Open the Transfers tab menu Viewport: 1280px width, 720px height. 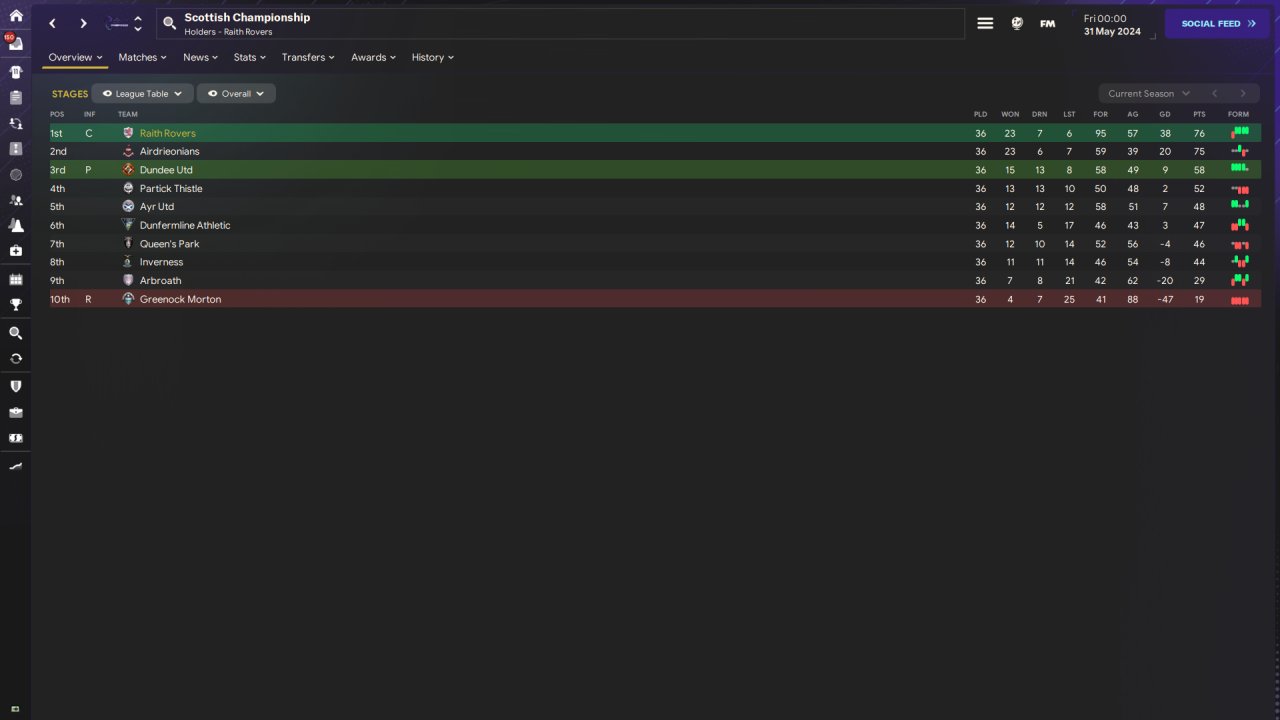[x=308, y=57]
